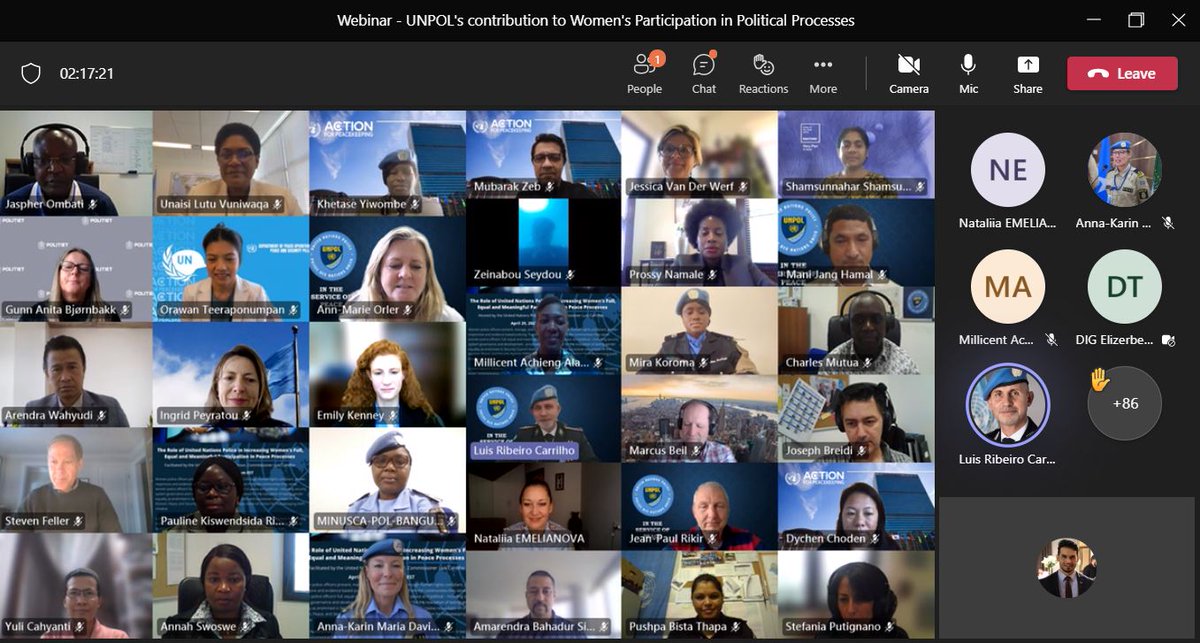Select the MA avatar of Millicent
The image size is (1200, 643).
[1008, 286]
